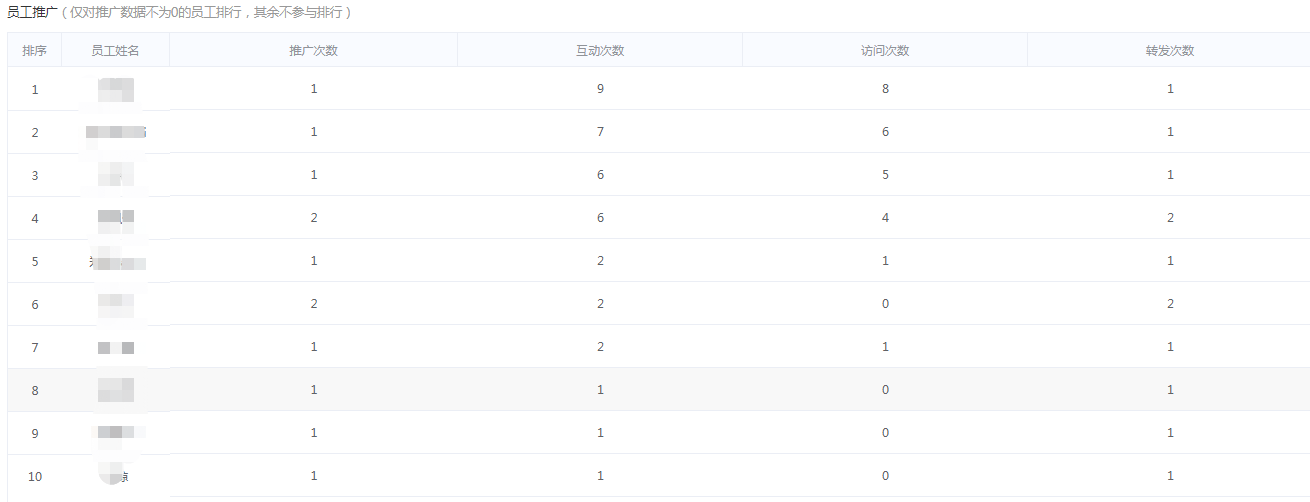Screen dimensions: 1310x502
Task: Open the 推广次数 value 2 in row 4
Action: pyautogui.click(x=314, y=218)
